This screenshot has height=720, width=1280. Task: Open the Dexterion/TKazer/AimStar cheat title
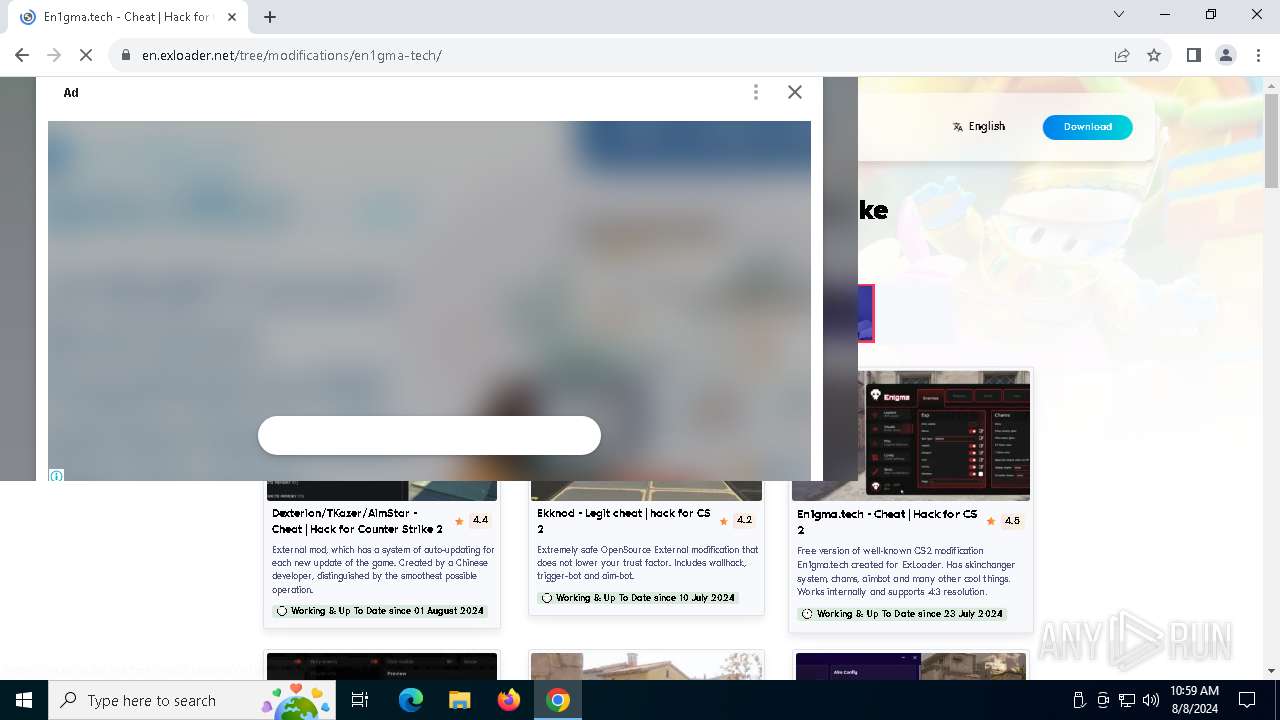[x=357, y=521]
